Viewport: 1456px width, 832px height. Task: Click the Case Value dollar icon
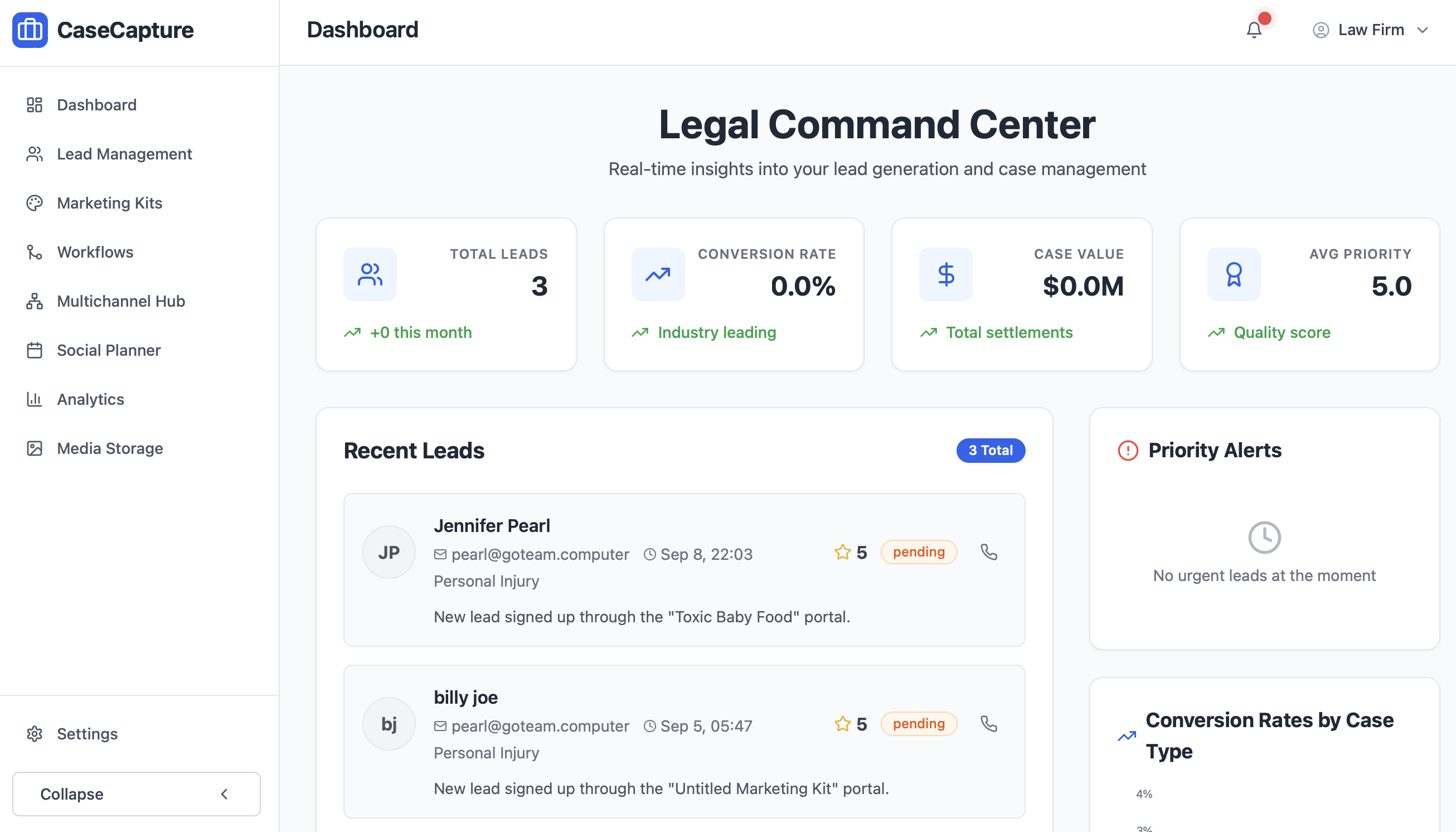pyautogui.click(x=945, y=274)
